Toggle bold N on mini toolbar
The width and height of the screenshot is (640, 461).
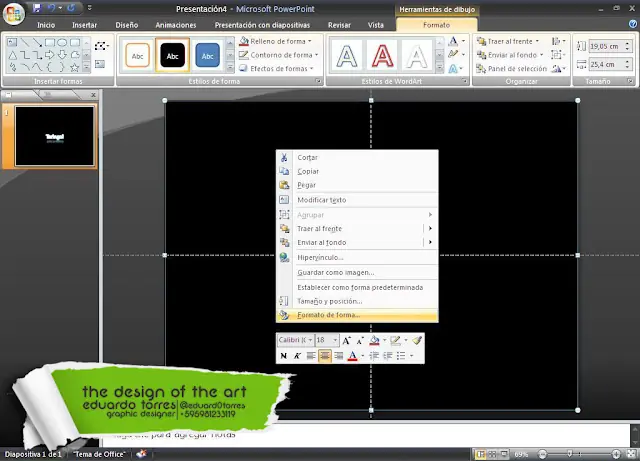[x=284, y=356]
